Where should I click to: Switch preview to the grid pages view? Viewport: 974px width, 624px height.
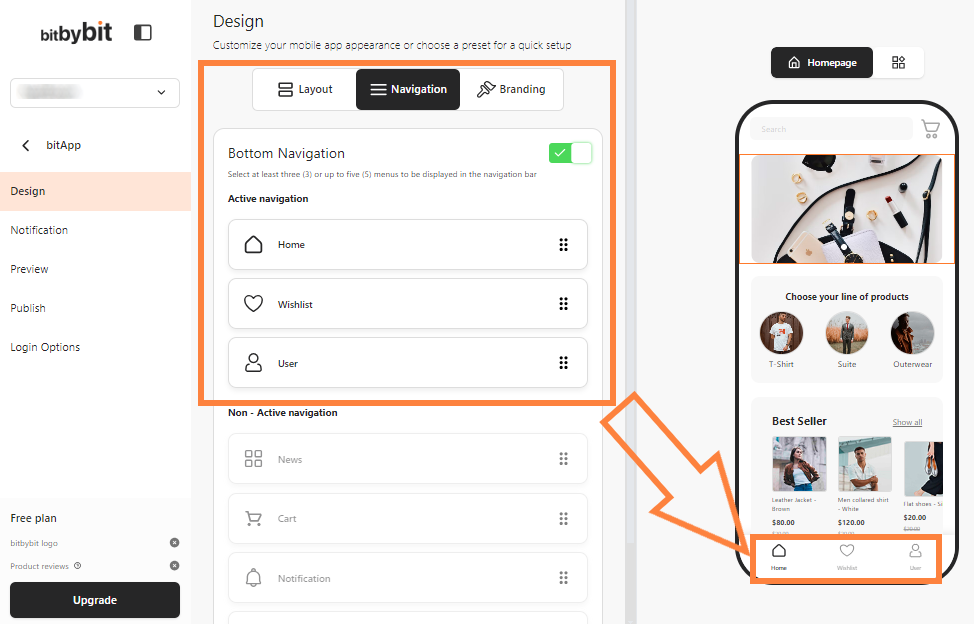click(x=898, y=63)
